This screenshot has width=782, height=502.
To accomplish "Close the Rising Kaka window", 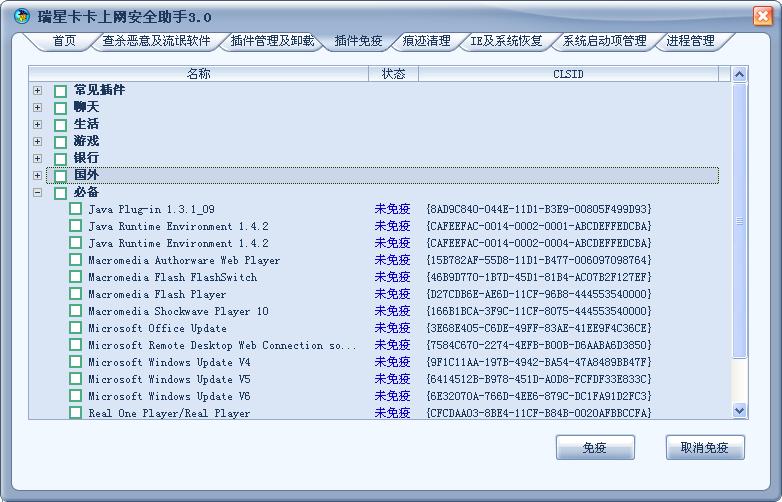I will click(x=763, y=16).
